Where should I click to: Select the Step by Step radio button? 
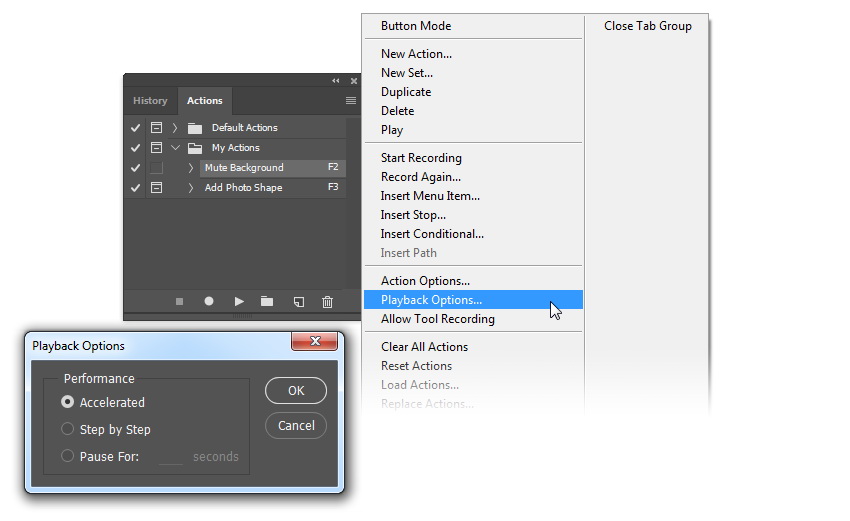point(67,429)
